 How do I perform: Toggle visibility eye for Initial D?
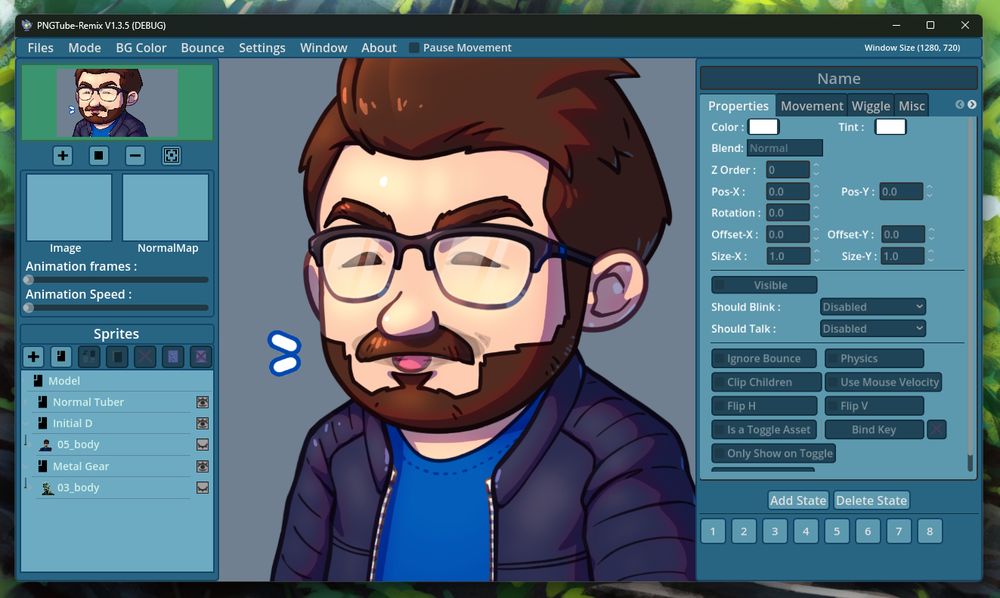[202, 423]
